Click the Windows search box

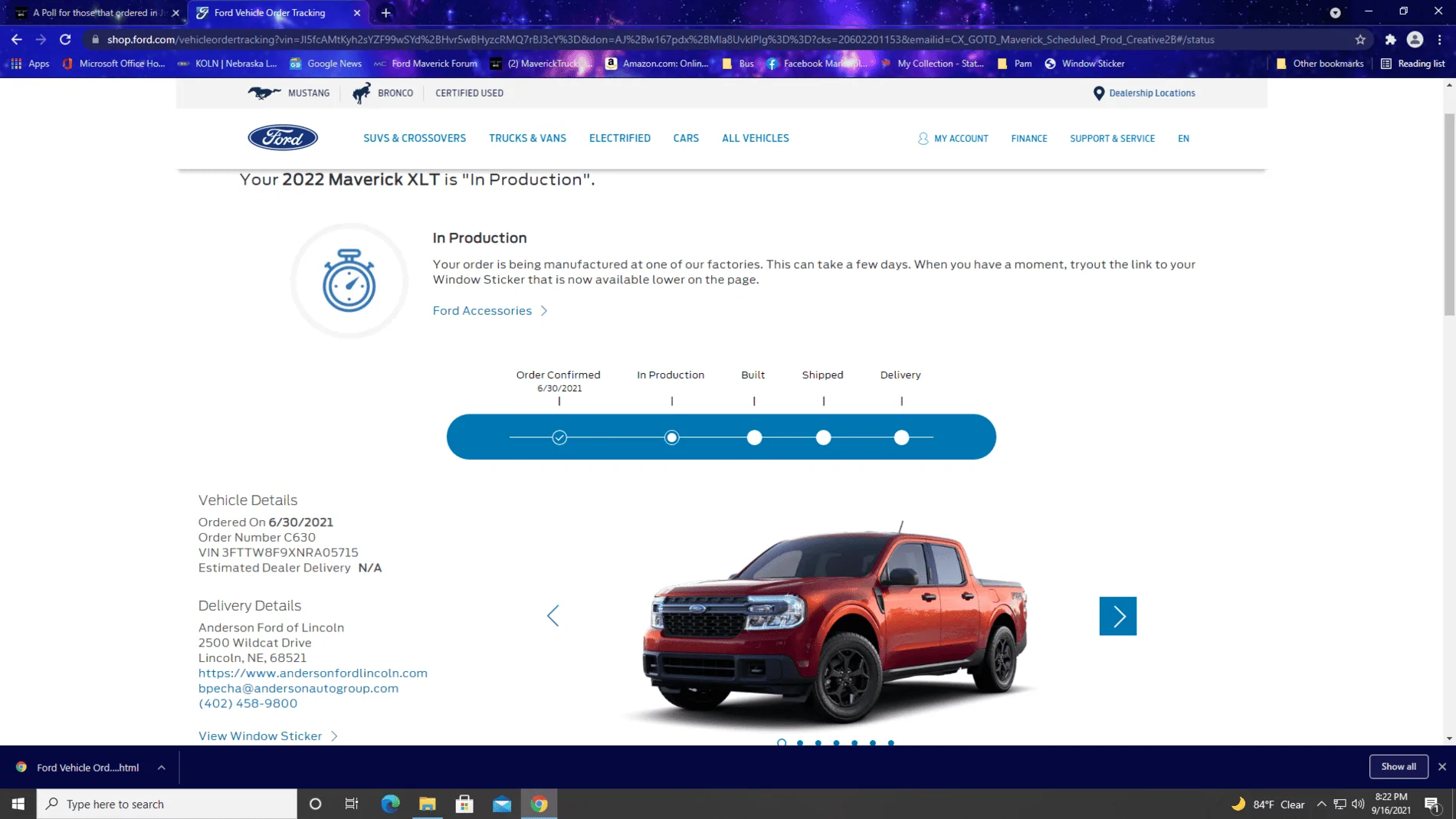(167, 804)
